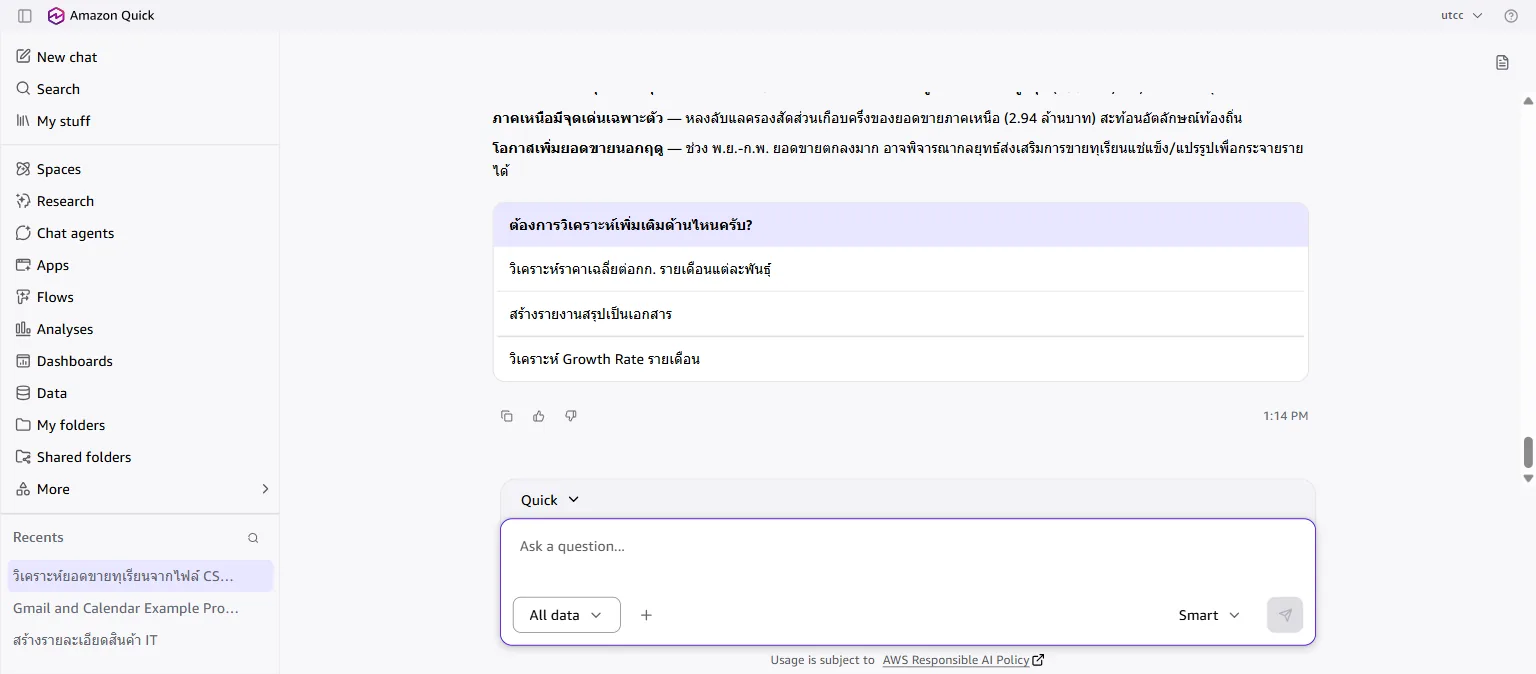This screenshot has height=674, width=1536.
Task: Open the All data dropdown
Action: pyautogui.click(x=566, y=615)
